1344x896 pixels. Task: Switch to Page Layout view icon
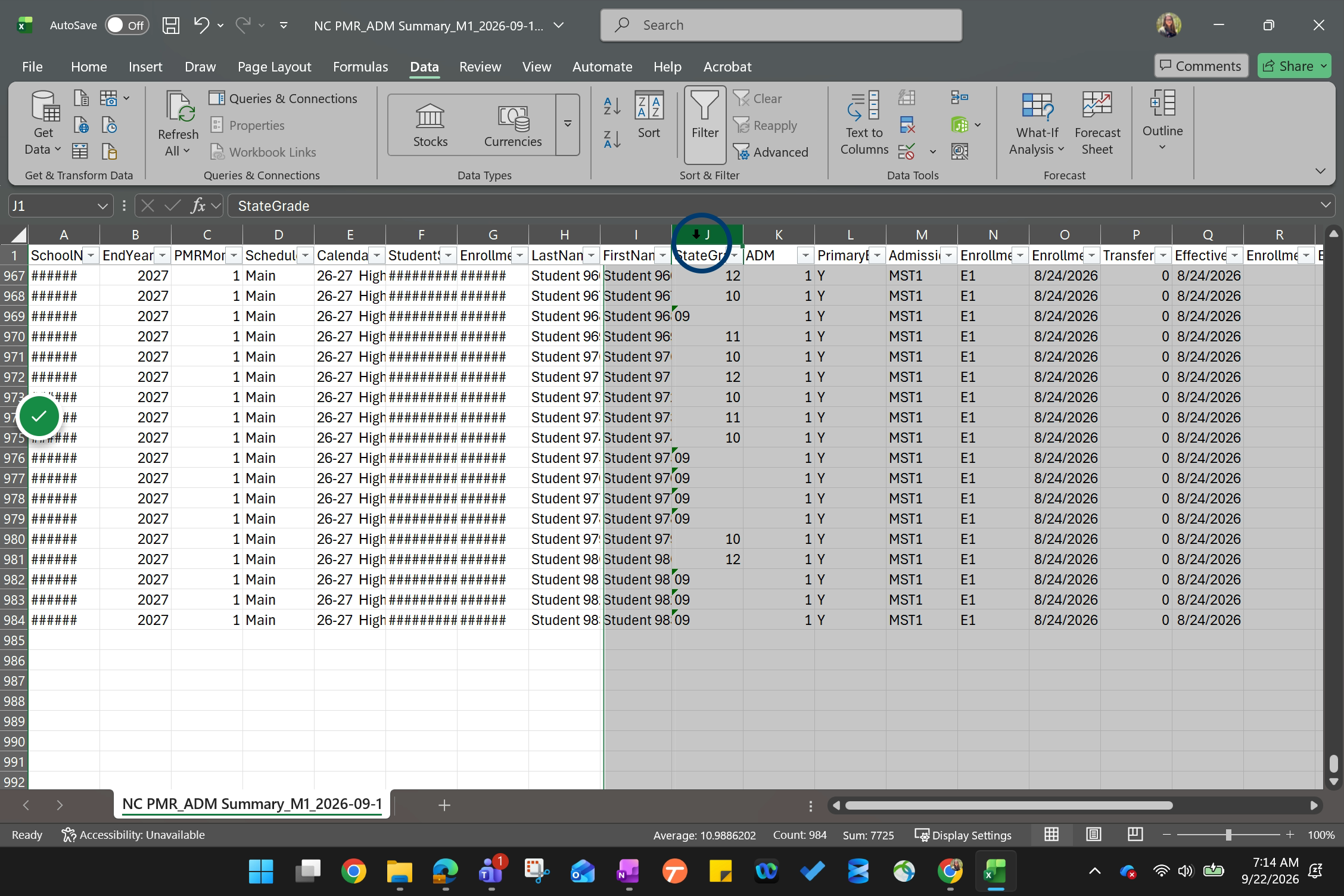pos(1093,835)
